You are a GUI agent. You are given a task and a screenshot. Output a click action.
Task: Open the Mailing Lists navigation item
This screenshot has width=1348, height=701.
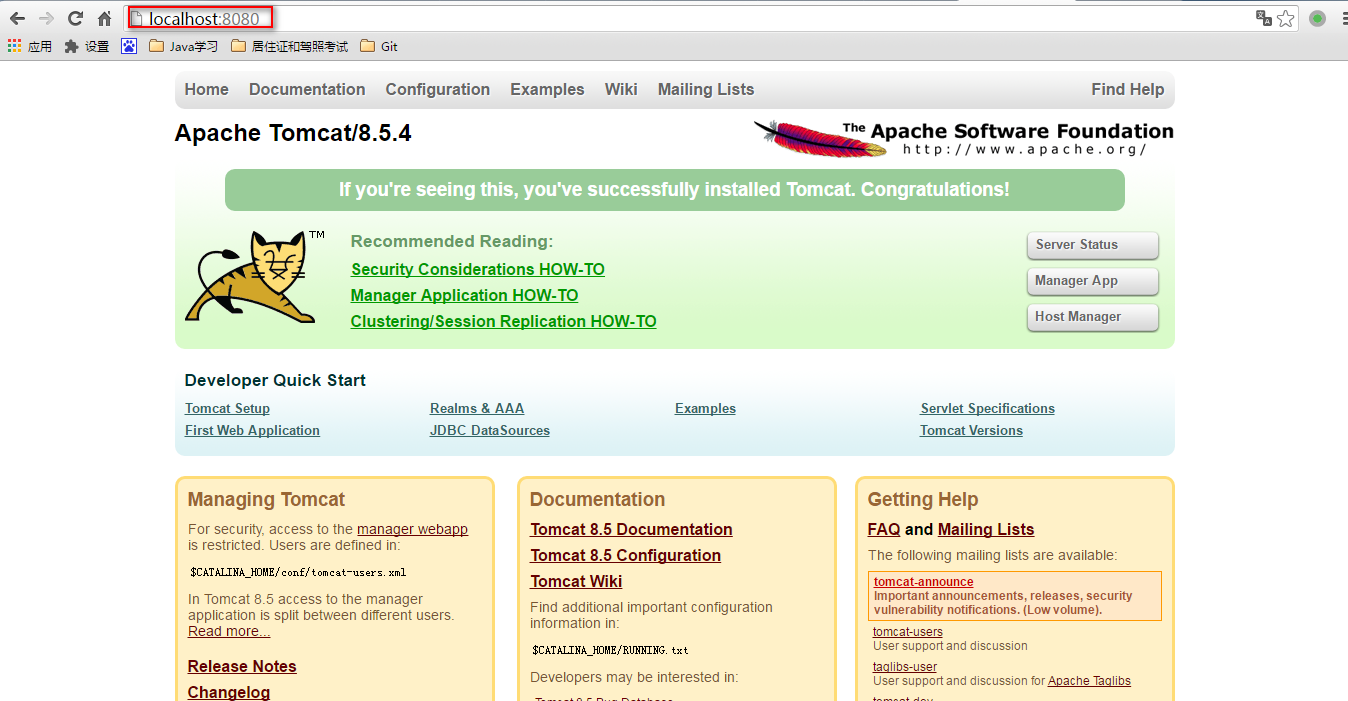tap(706, 89)
